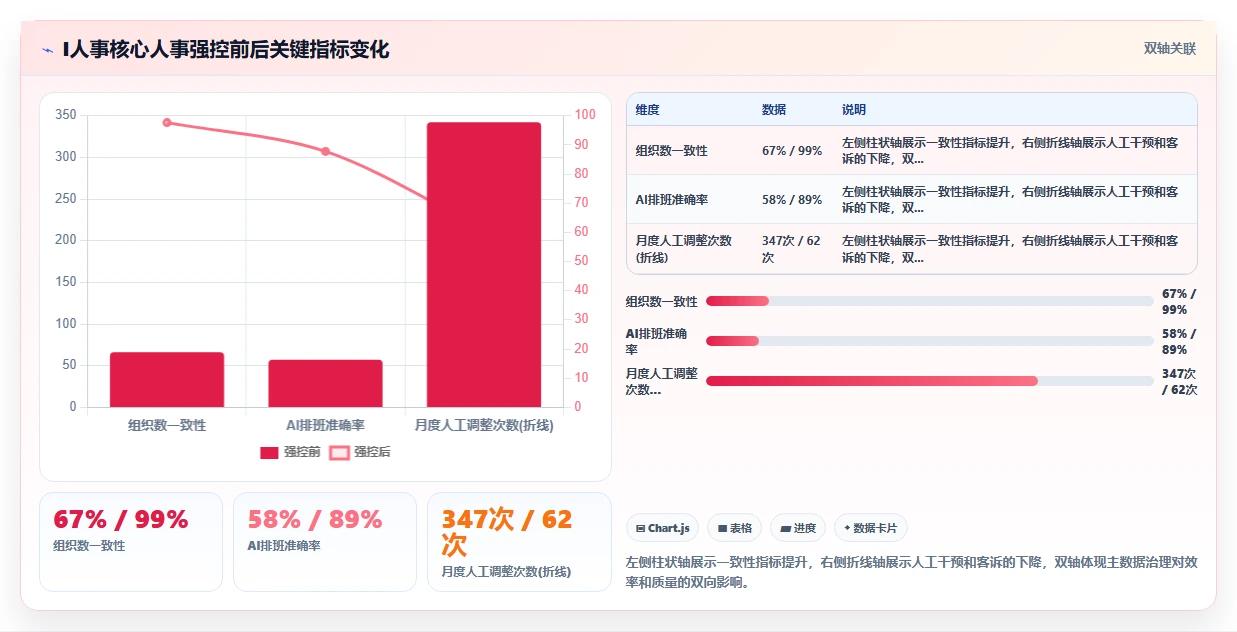Screen dimensions: 1237x632
Task: Click progress value 347次 / 62次 at right
Action: click(x=1179, y=381)
